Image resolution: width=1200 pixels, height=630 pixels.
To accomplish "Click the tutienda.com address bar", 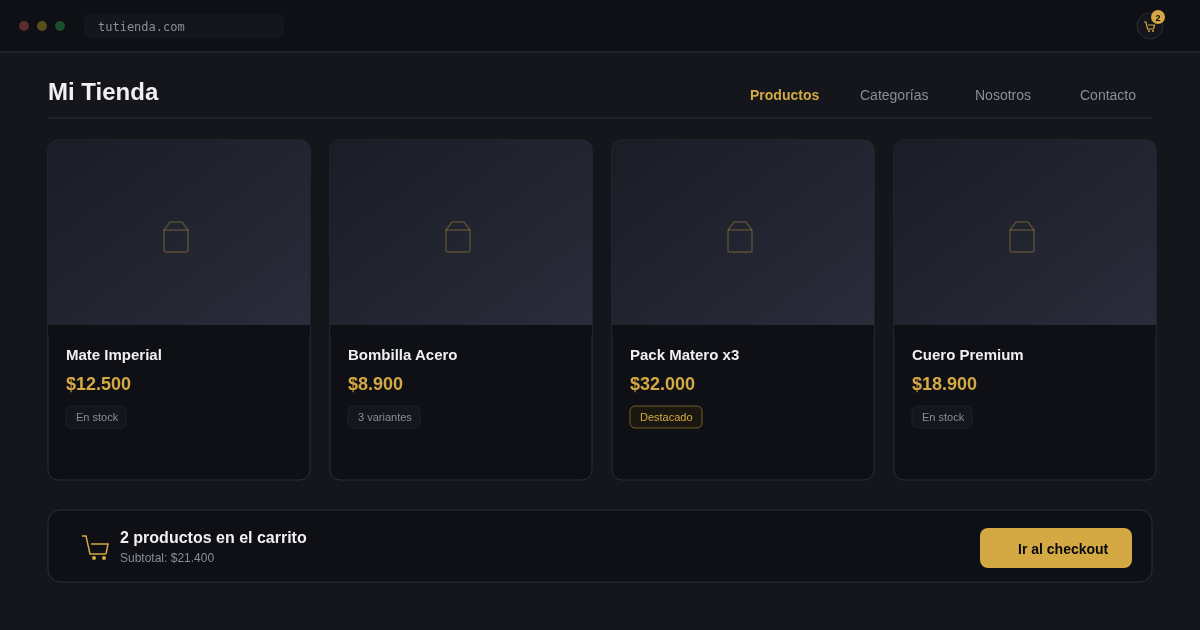I will 184,25.
